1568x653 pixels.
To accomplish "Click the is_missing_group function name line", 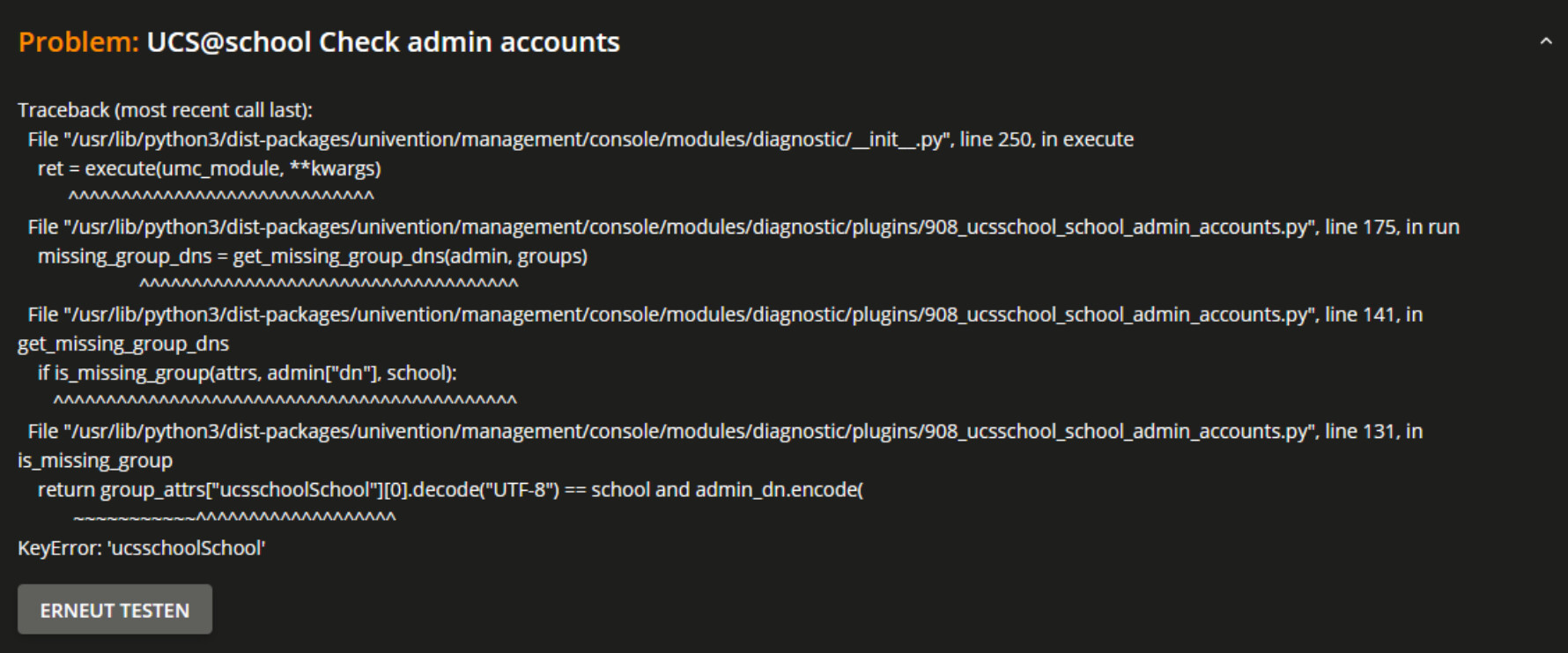I will [95, 460].
